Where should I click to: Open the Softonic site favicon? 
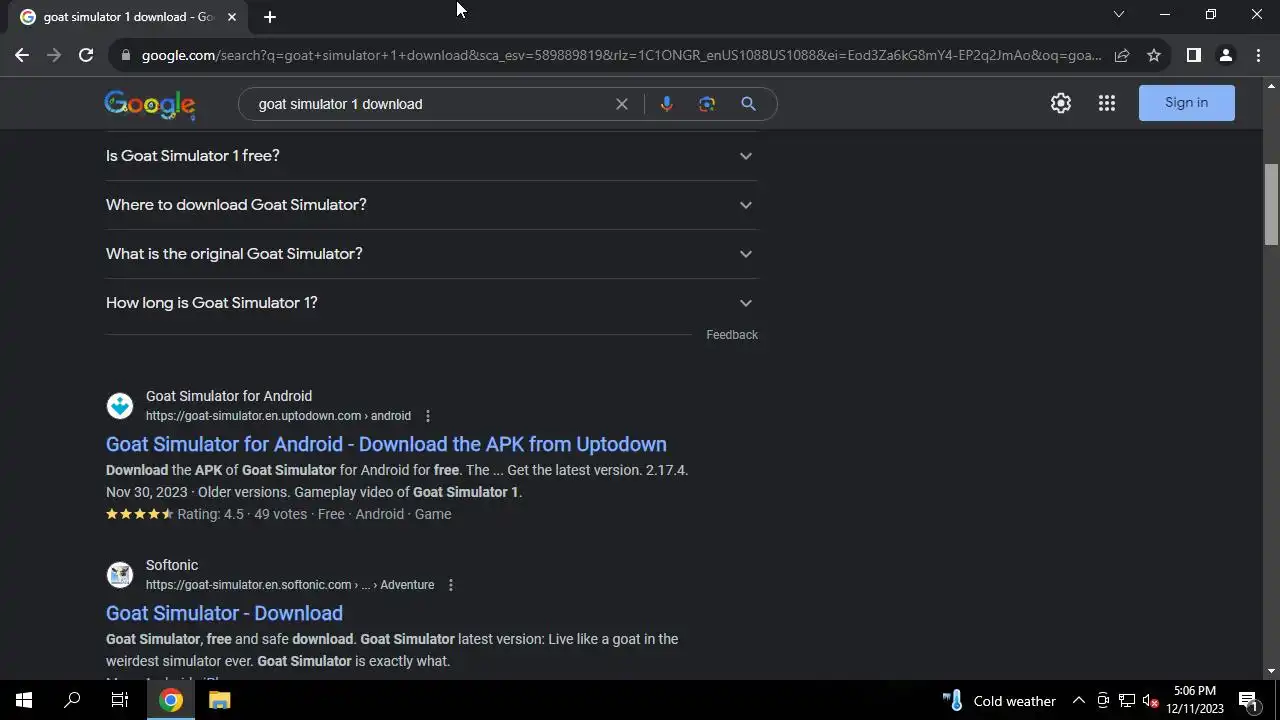coord(120,575)
